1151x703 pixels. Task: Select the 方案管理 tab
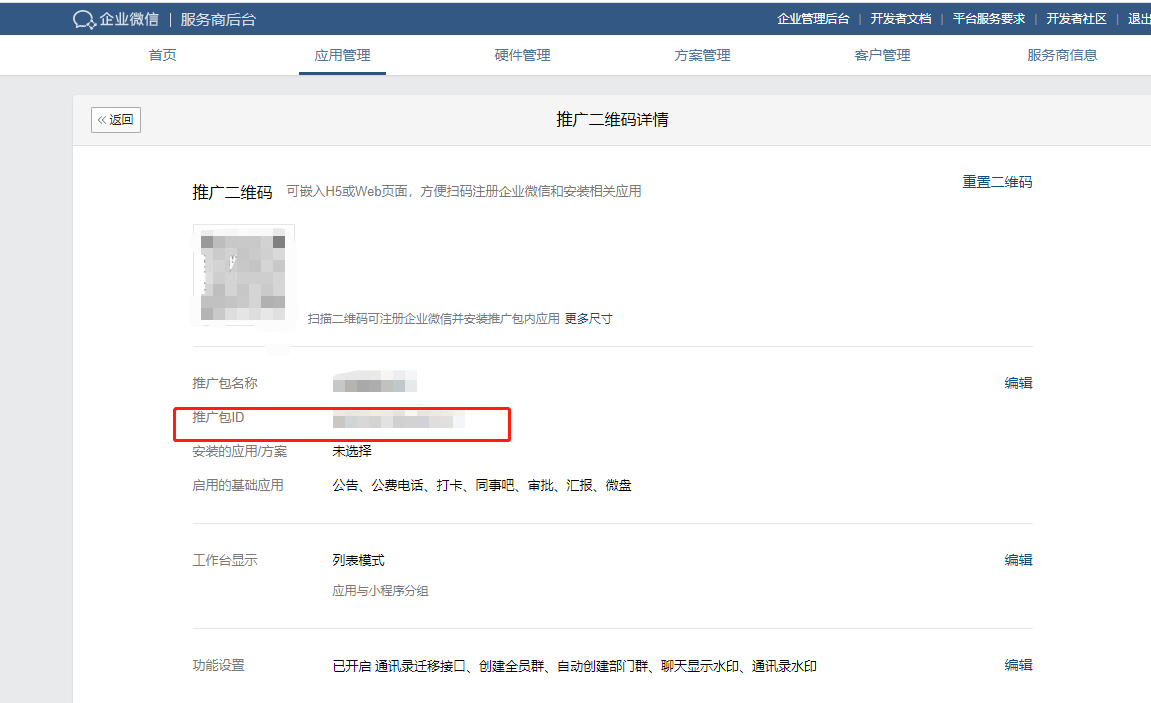[x=702, y=55]
